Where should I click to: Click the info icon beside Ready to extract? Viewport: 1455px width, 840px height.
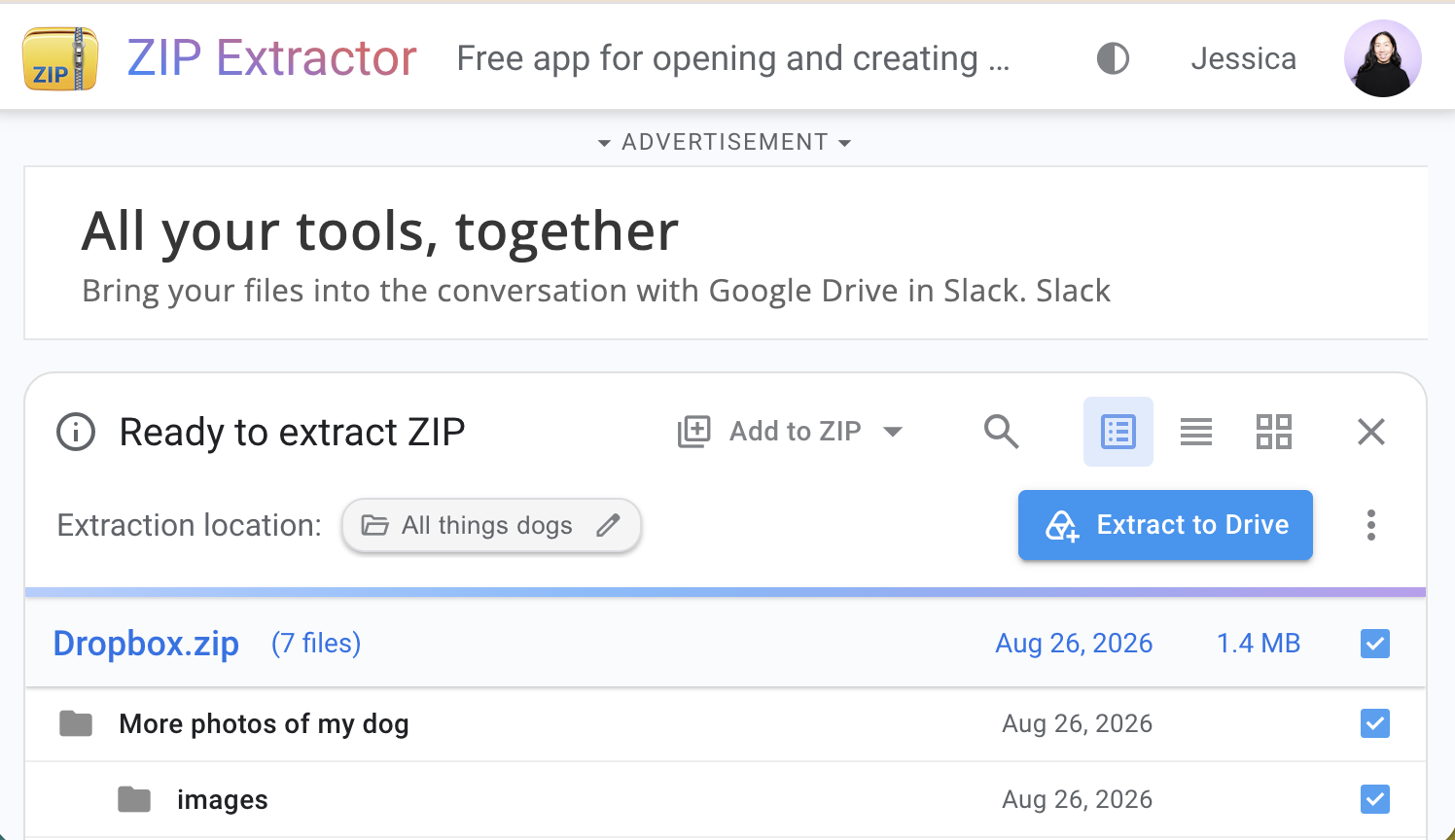(76, 432)
